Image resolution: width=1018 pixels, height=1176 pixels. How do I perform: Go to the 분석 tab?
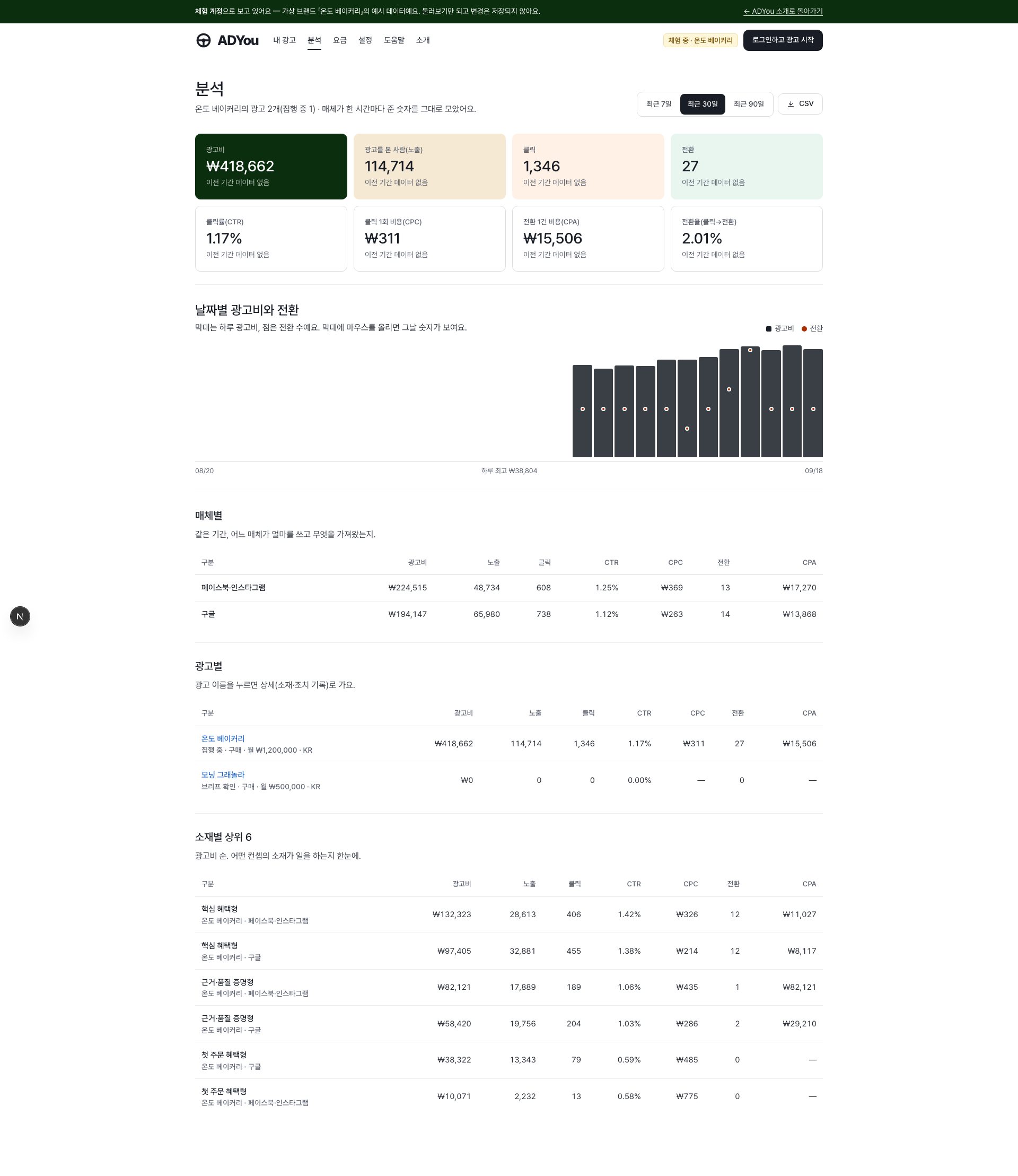click(x=314, y=40)
